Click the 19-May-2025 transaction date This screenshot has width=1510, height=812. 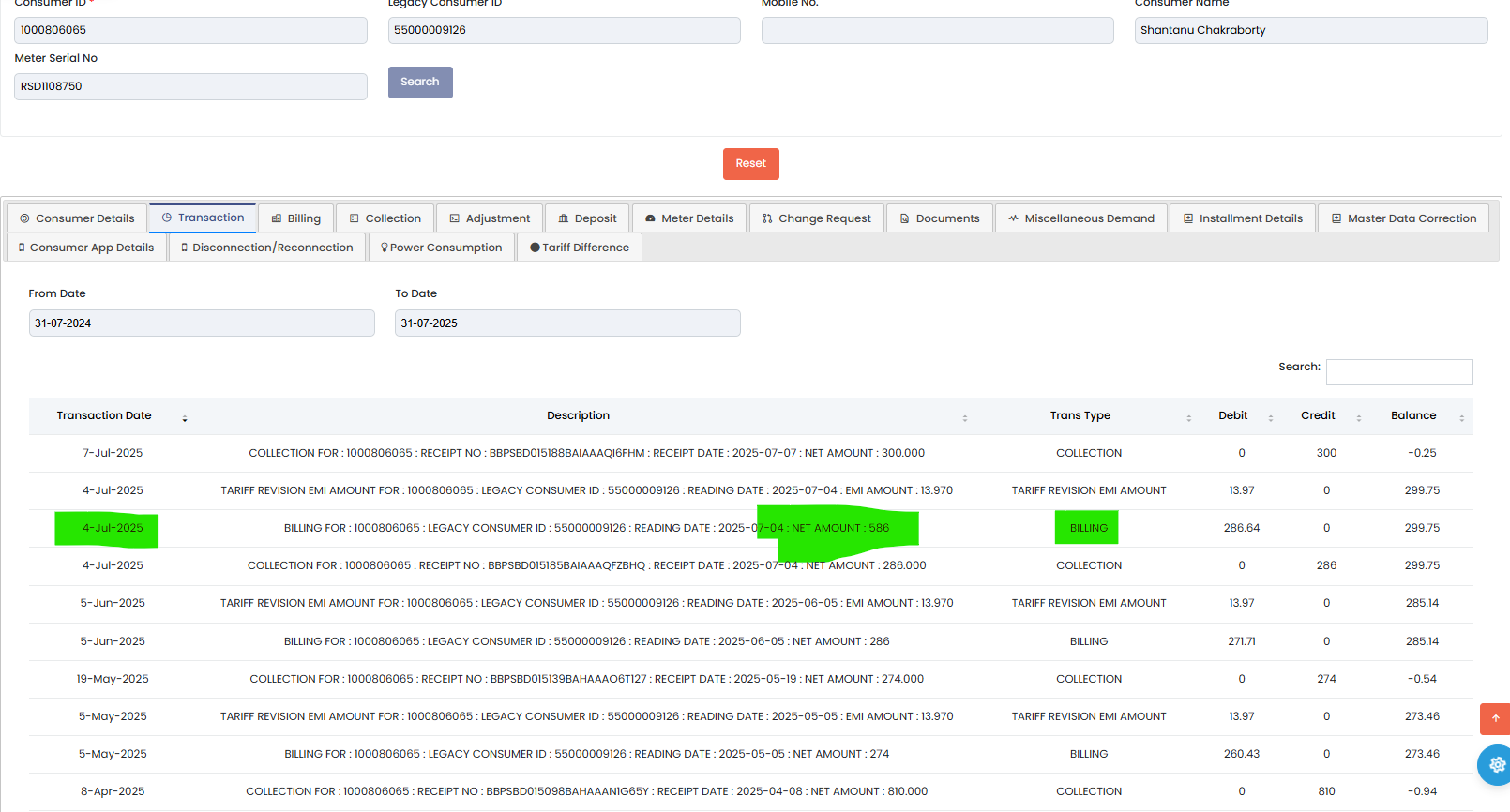(113, 679)
